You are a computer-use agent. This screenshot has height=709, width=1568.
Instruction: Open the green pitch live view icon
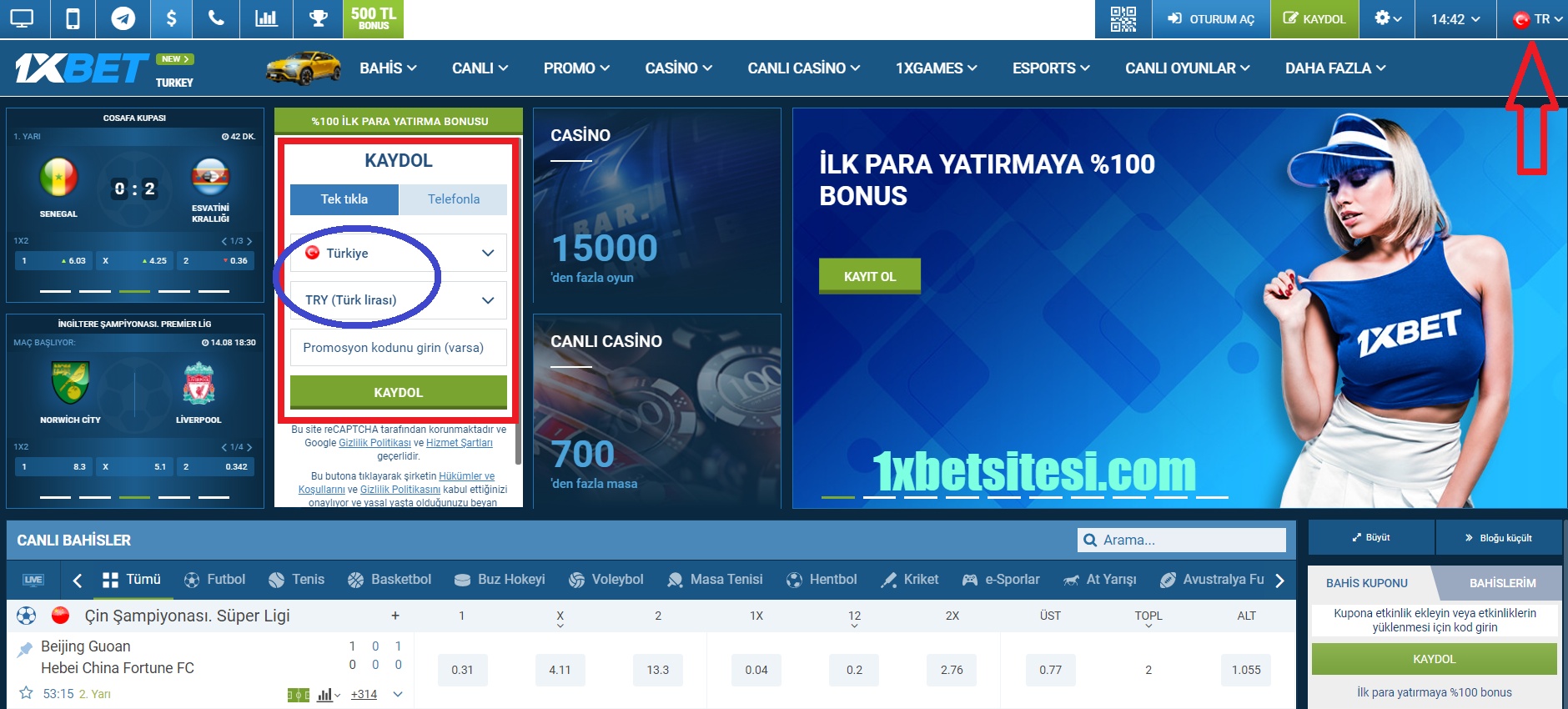tap(298, 695)
